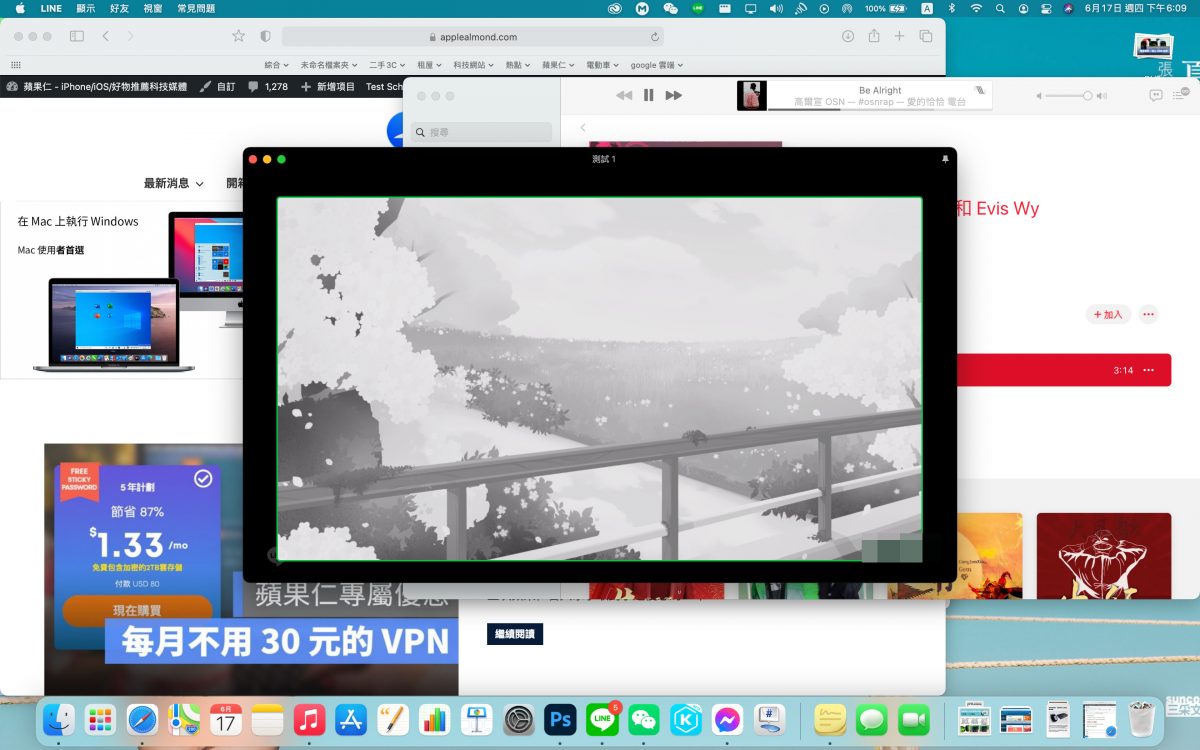Click 新增項目 in admin bar

328,87
